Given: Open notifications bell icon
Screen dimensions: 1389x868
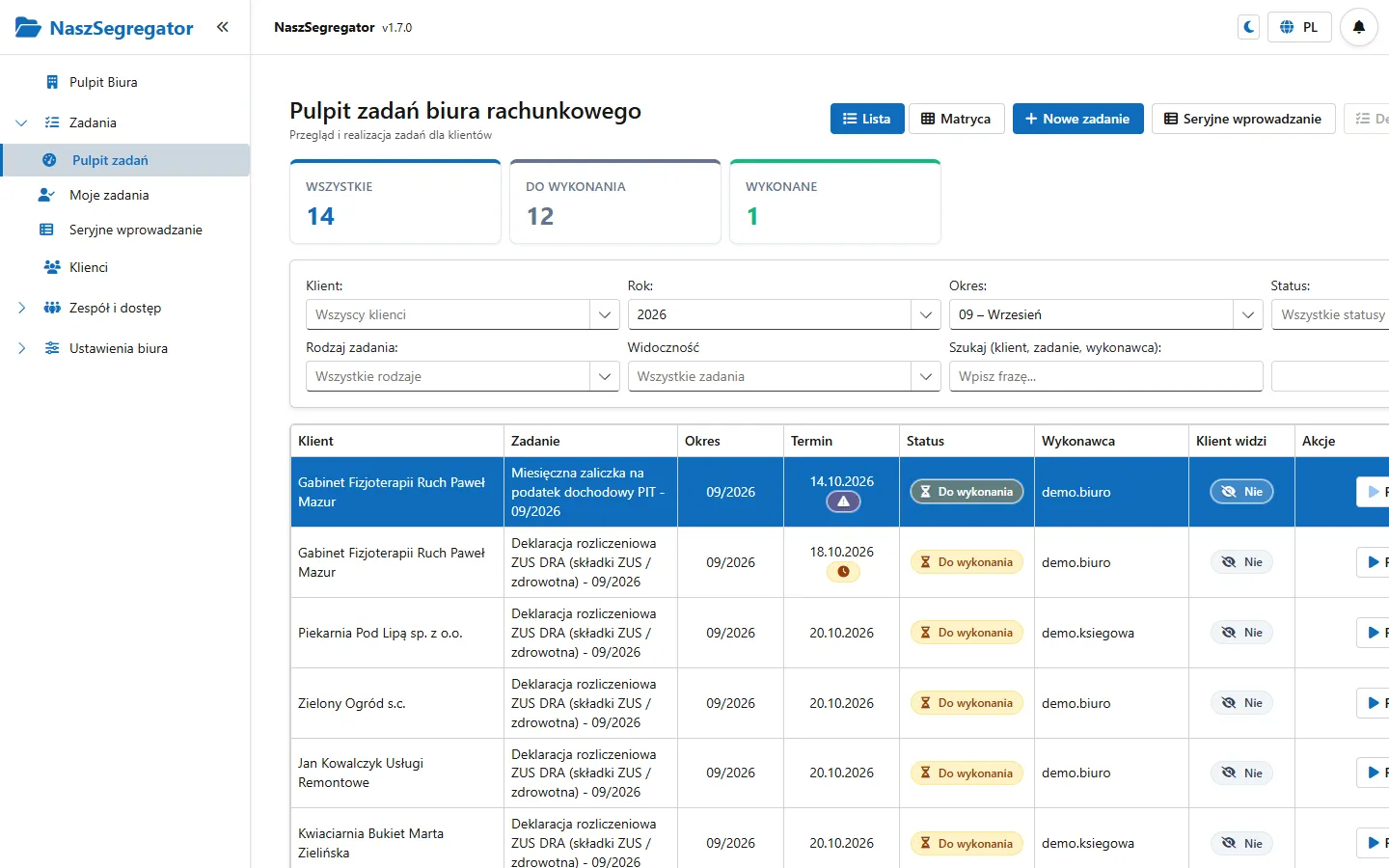Looking at the screenshot, I should coord(1359,27).
